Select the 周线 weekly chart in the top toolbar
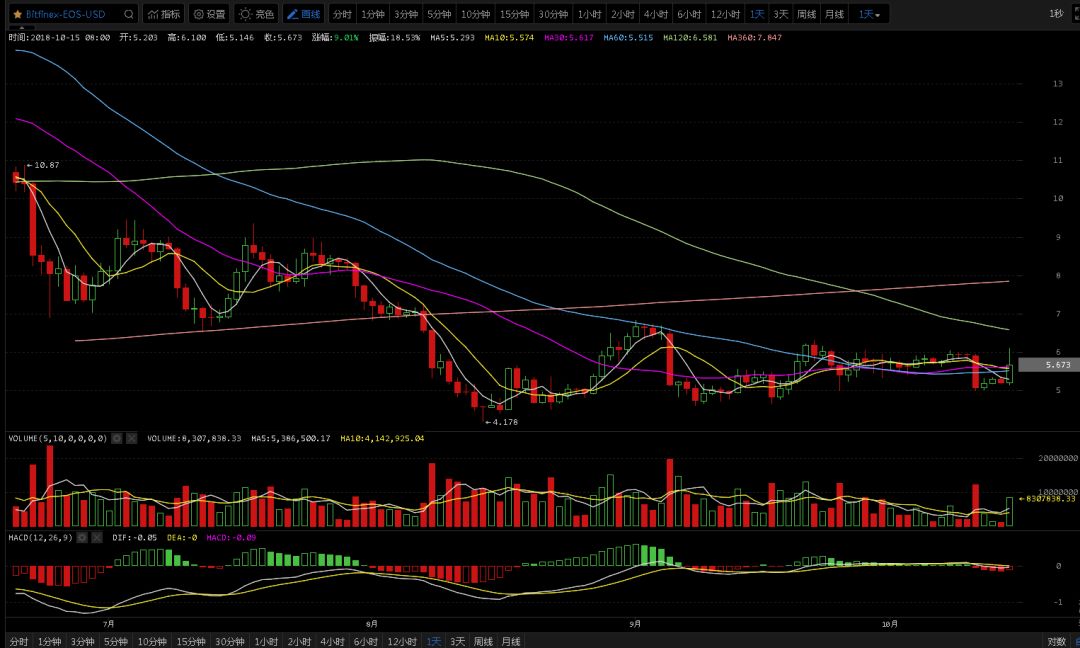The width and height of the screenshot is (1080, 648). 807,14
